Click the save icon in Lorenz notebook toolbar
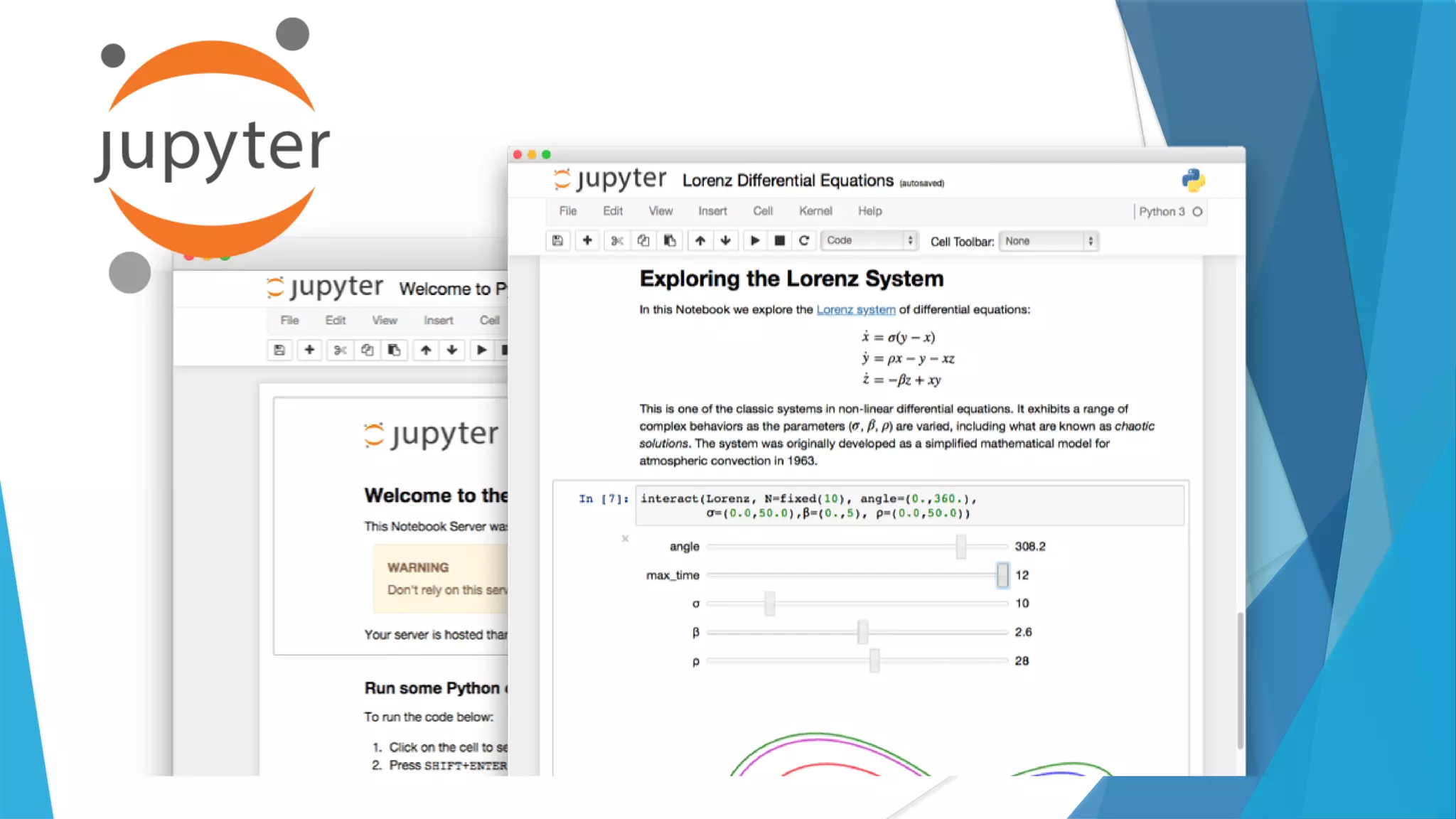Viewport: 1456px width, 819px height. [557, 240]
